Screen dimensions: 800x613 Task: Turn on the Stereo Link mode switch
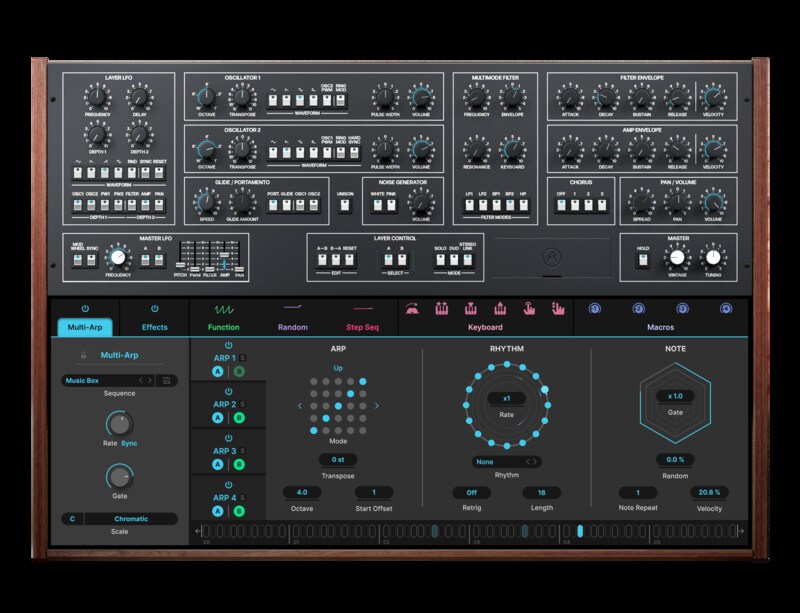click(x=468, y=260)
